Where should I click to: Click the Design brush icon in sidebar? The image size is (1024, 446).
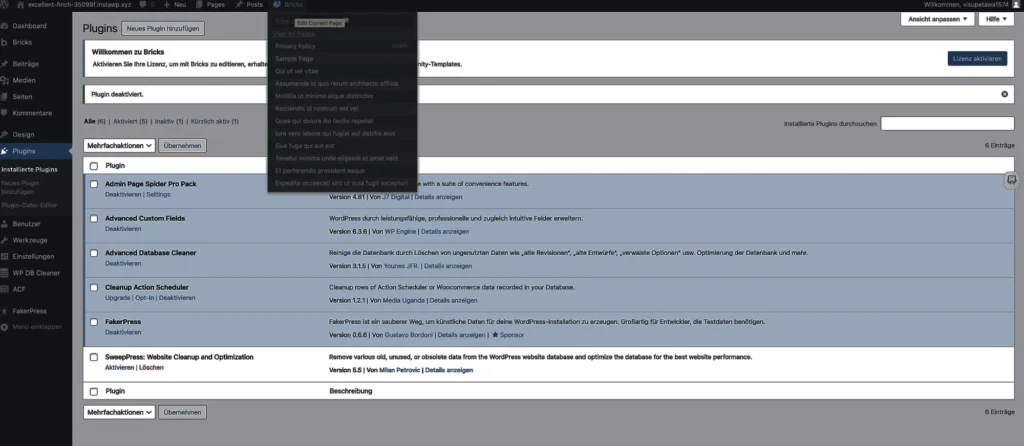point(5,135)
